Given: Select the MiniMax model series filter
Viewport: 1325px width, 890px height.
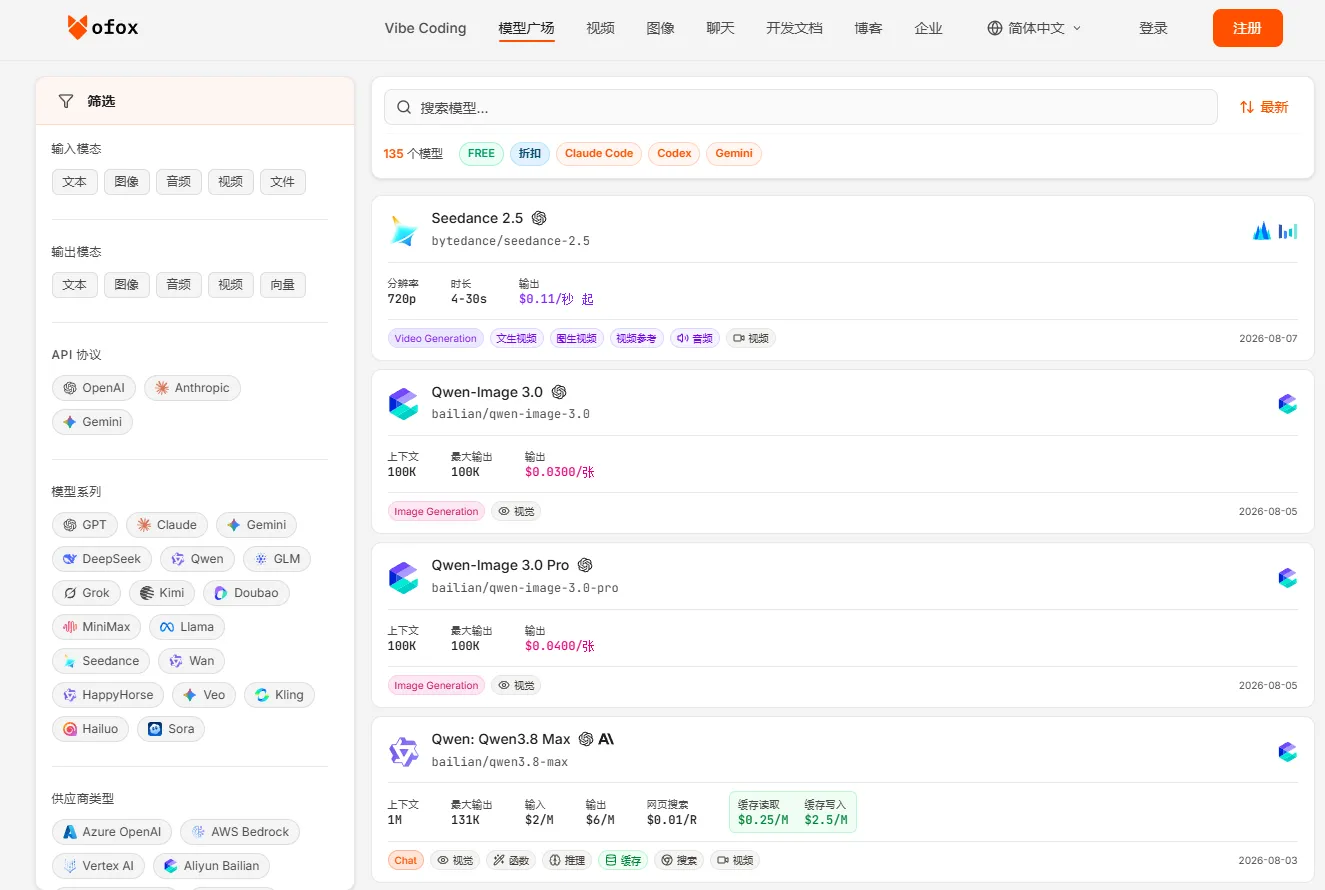Looking at the screenshot, I should click(x=96, y=627).
